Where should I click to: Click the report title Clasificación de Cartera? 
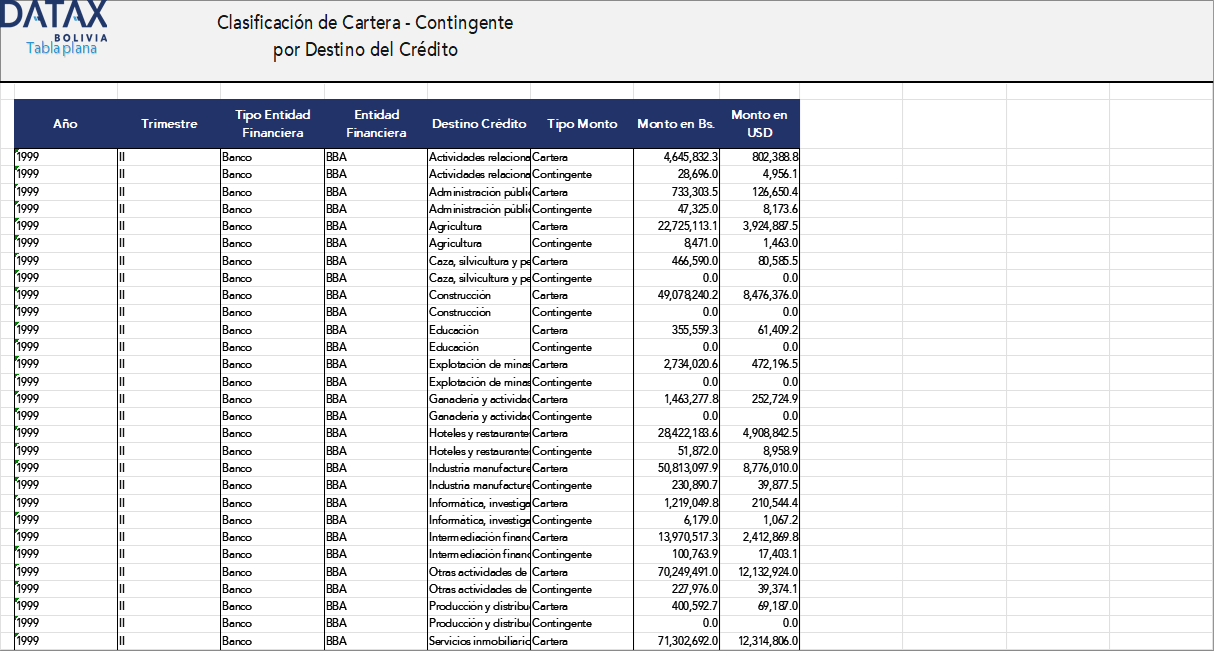pyautogui.click(x=364, y=23)
